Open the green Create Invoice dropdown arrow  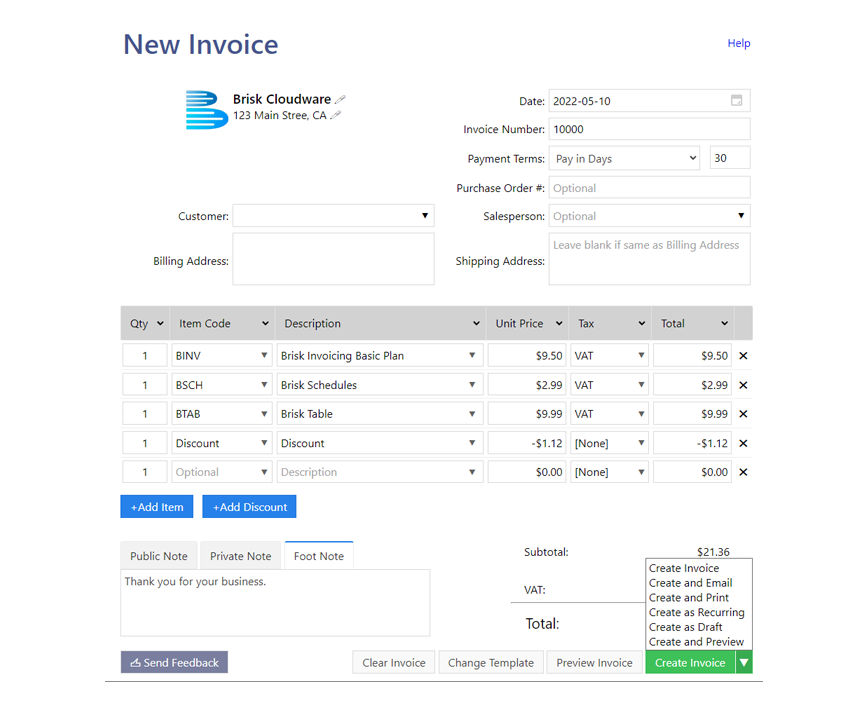[744, 663]
